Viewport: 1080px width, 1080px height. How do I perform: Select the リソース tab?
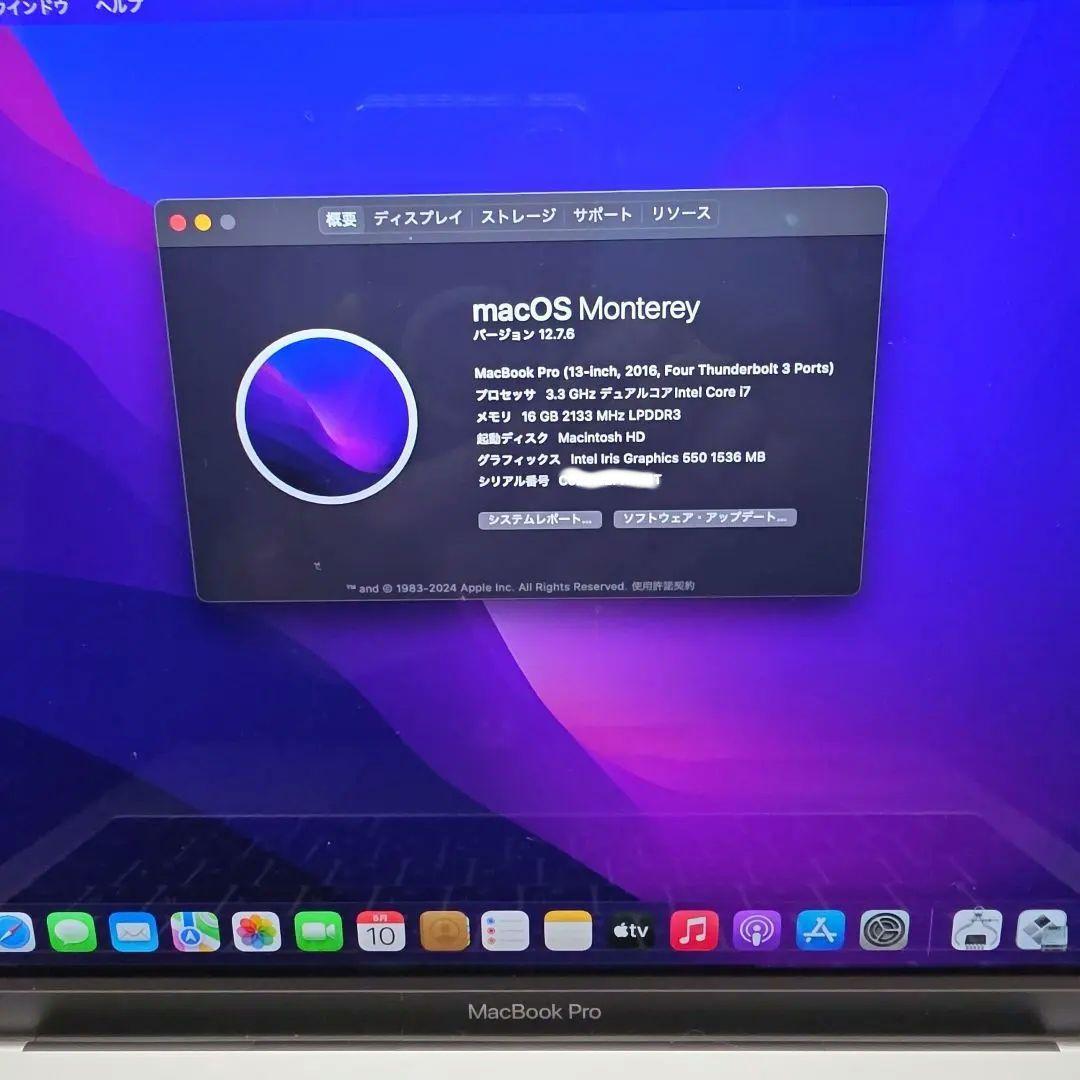[x=681, y=214]
